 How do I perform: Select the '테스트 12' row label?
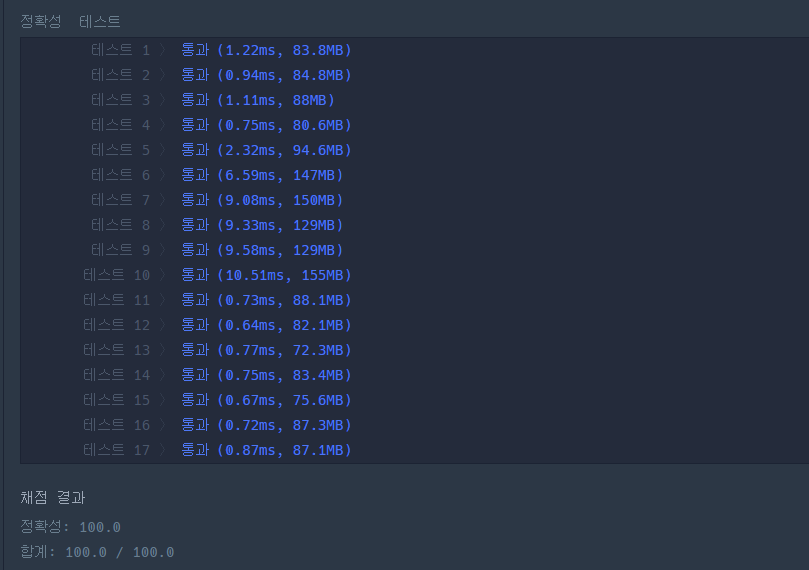point(116,325)
